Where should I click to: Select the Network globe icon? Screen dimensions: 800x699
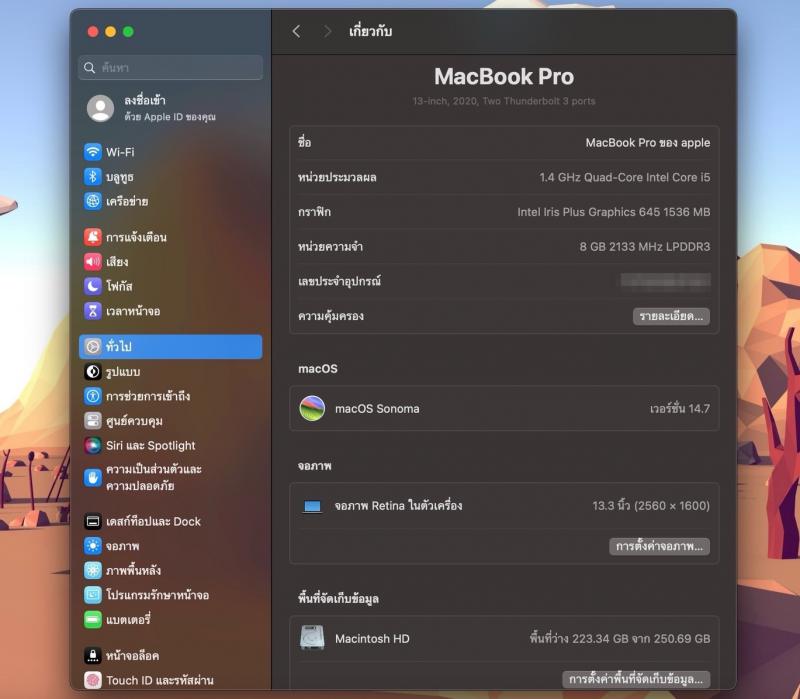click(x=92, y=201)
